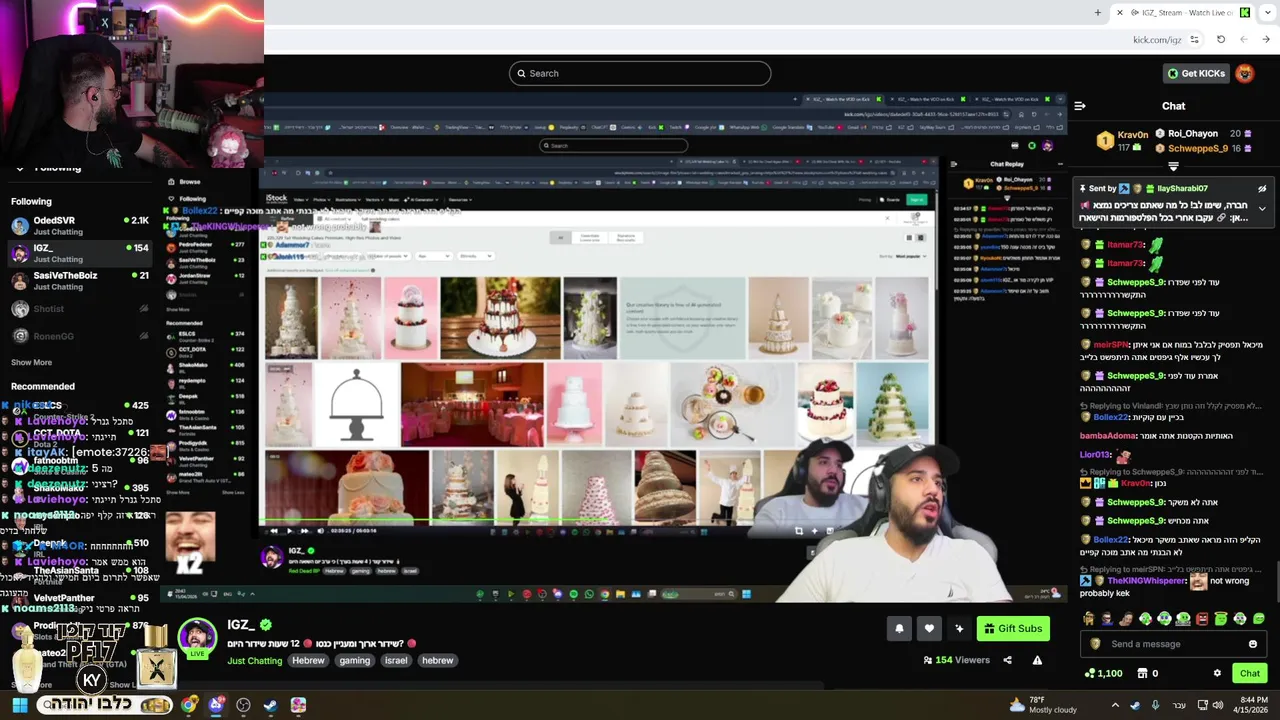Open Chrome from taskbar
The image size is (1280, 720).
[x=189, y=705]
